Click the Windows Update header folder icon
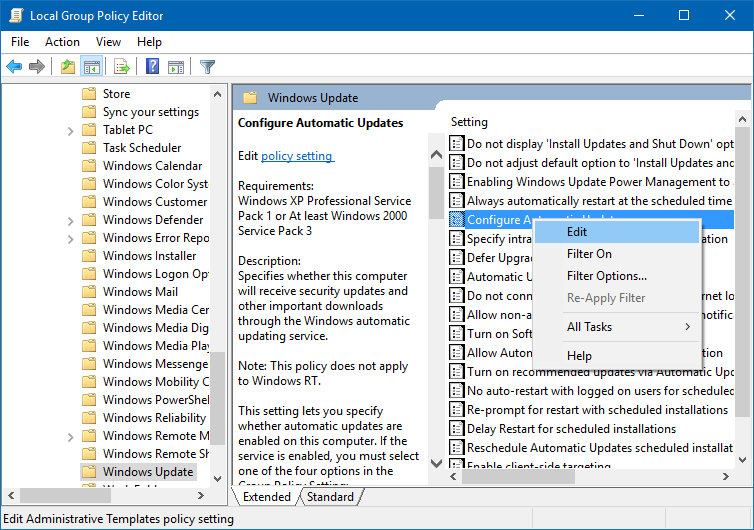Screen dimensions: 754x530 [x=250, y=98]
